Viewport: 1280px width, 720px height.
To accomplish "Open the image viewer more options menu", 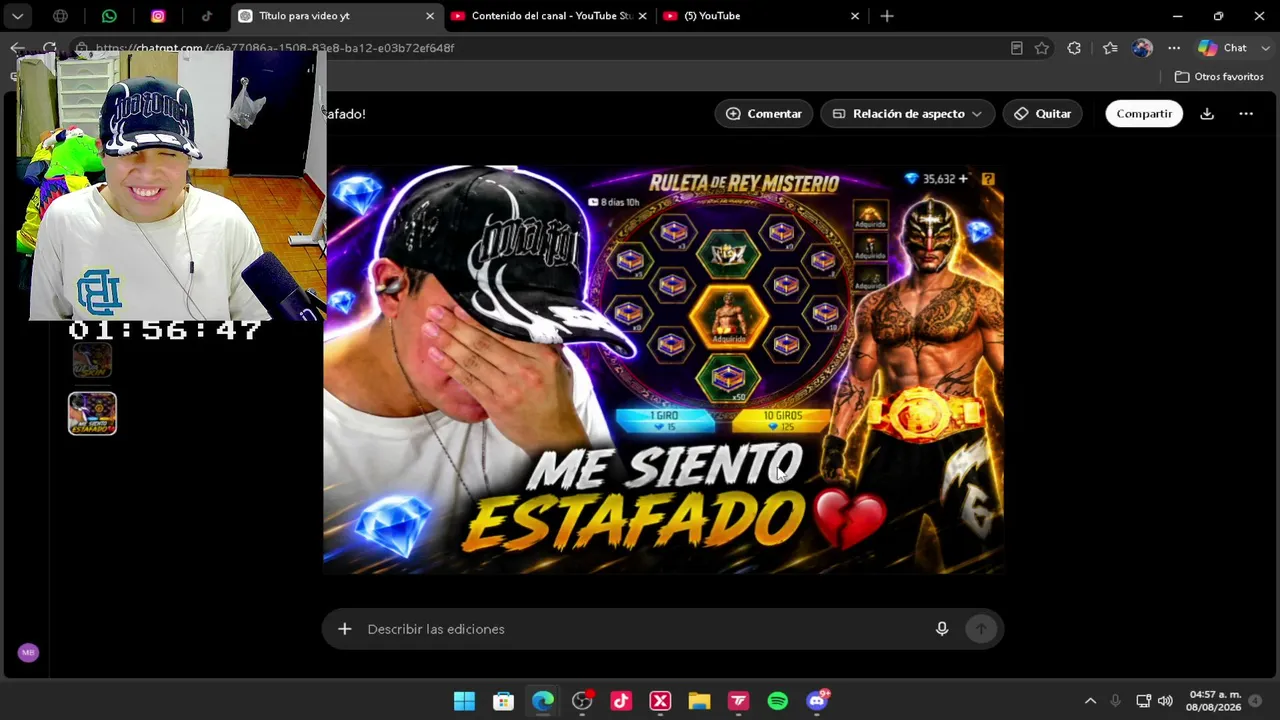I will point(1246,114).
